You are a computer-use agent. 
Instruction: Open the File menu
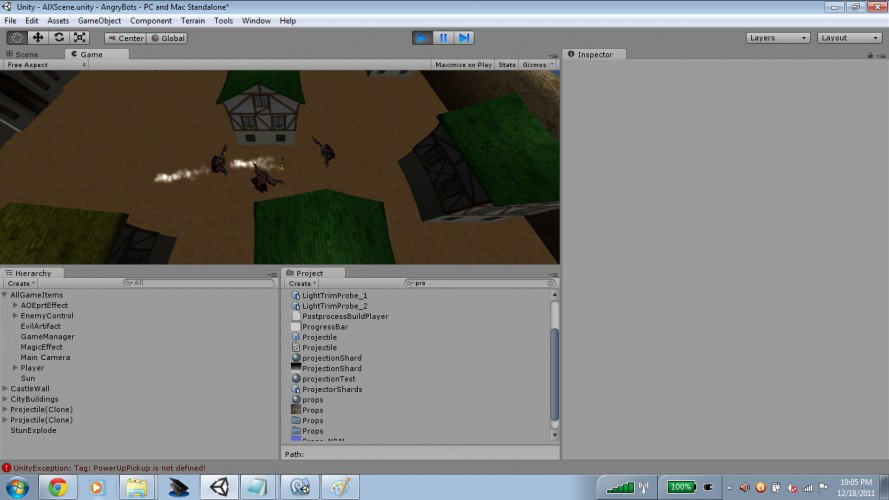coord(10,20)
